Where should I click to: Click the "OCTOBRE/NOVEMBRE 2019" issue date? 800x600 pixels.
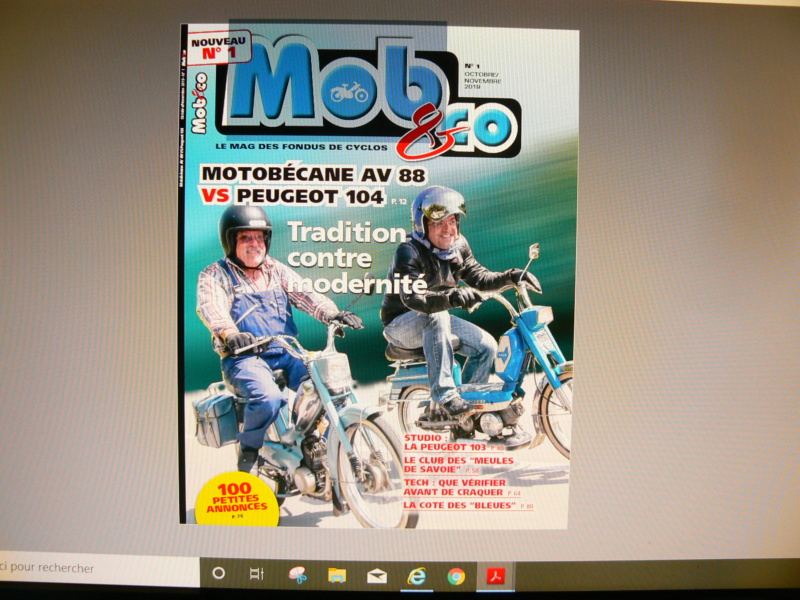click(483, 81)
